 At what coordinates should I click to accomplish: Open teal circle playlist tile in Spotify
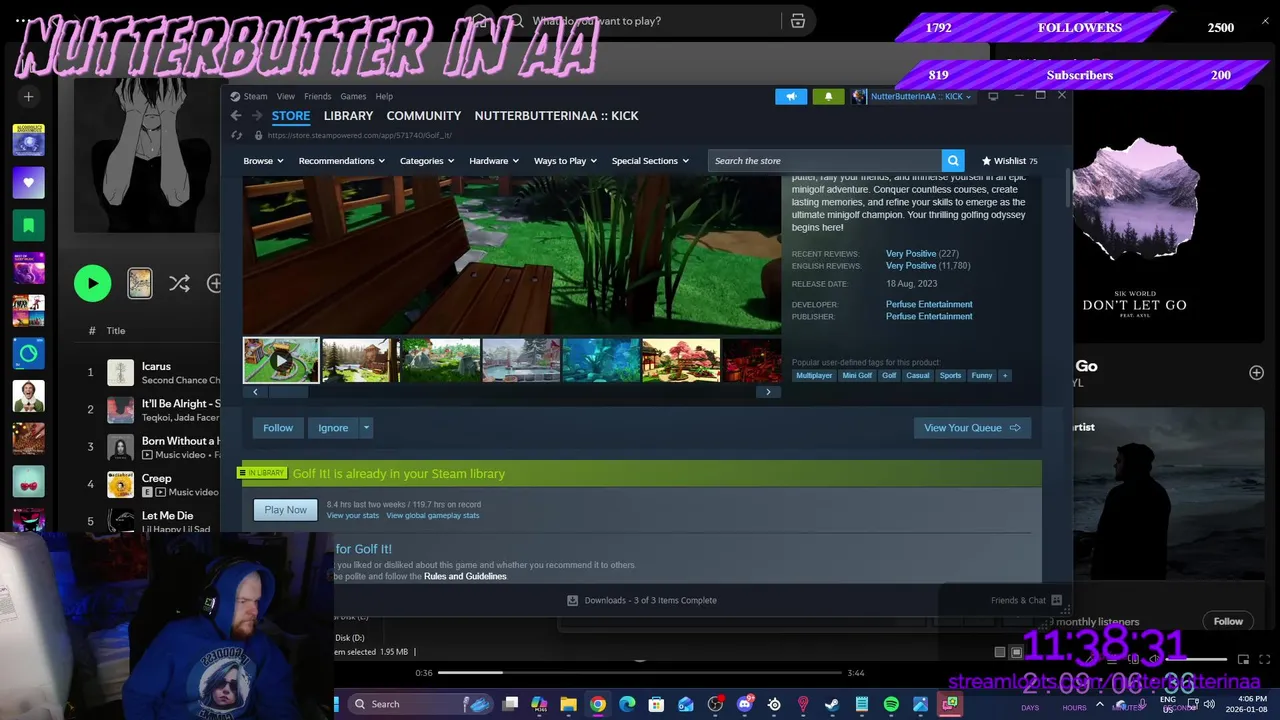(28, 354)
